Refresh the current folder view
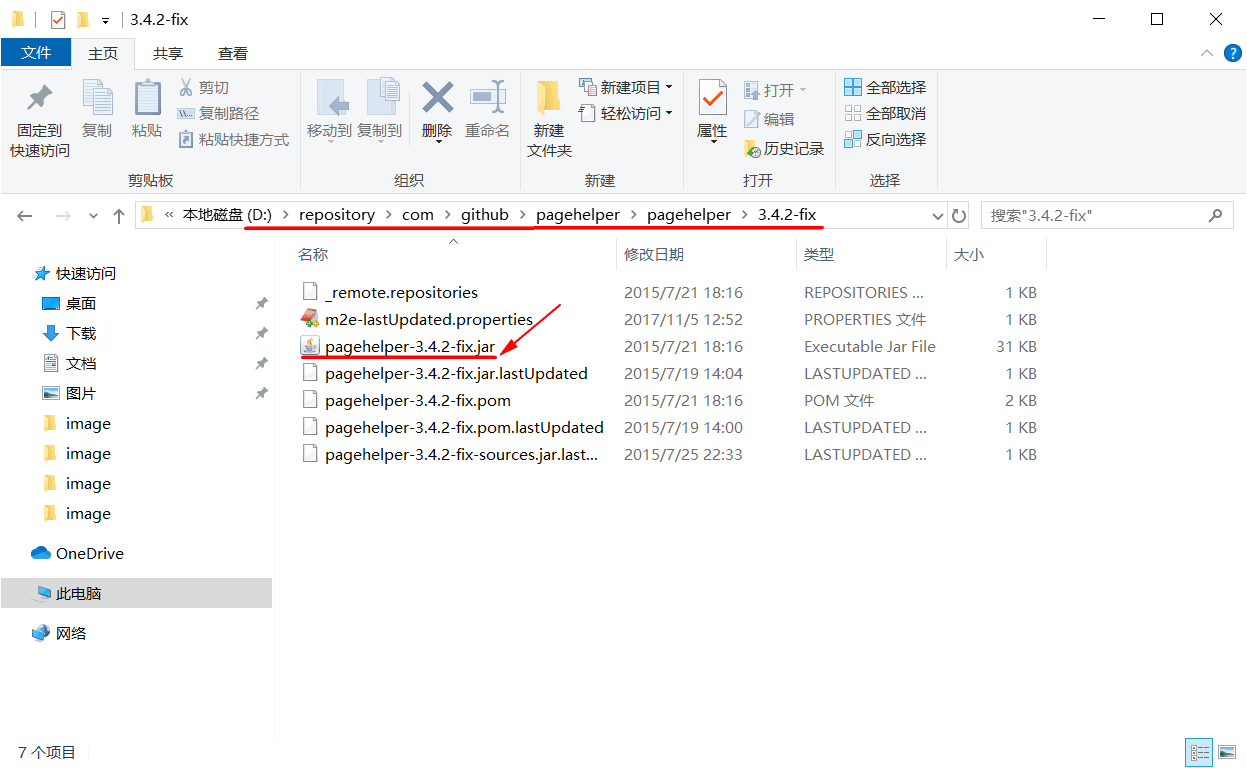 pos(959,215)
